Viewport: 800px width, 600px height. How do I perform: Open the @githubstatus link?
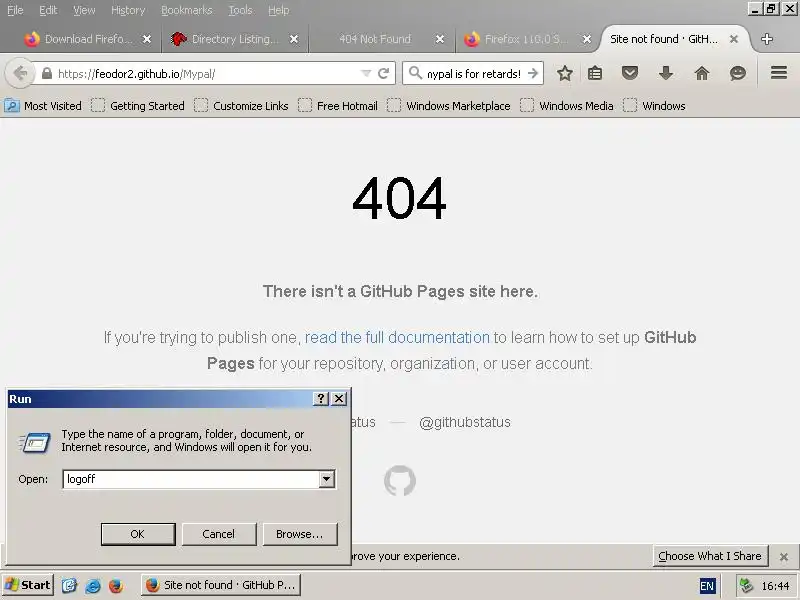pyautogui.click(x=464, y=422)
